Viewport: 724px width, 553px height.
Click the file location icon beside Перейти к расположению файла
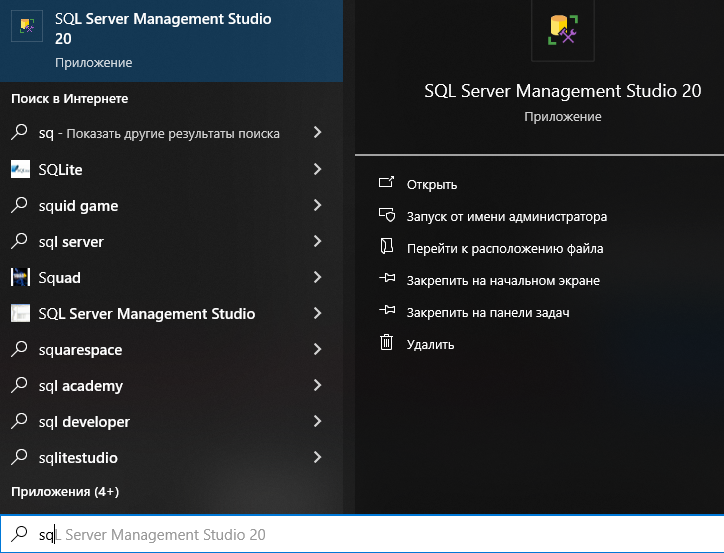tap(386, 248)
